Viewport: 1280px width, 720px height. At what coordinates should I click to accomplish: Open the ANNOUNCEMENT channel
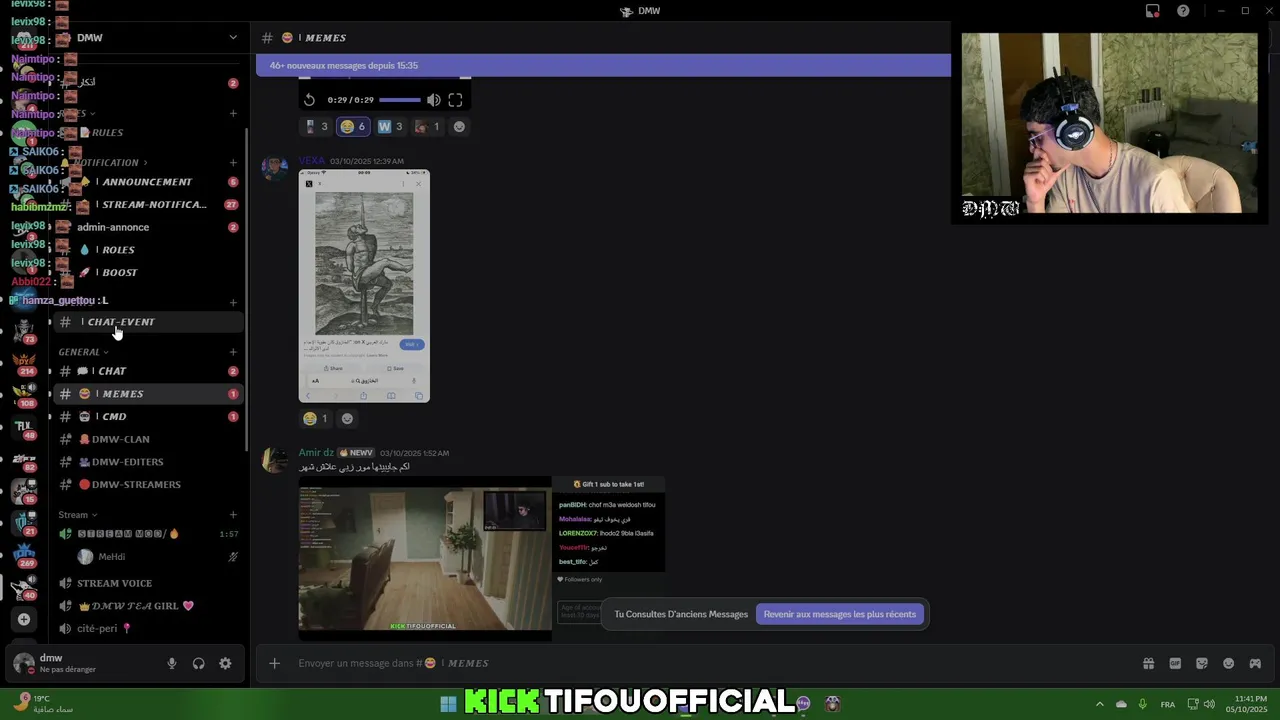coord(149,182)
